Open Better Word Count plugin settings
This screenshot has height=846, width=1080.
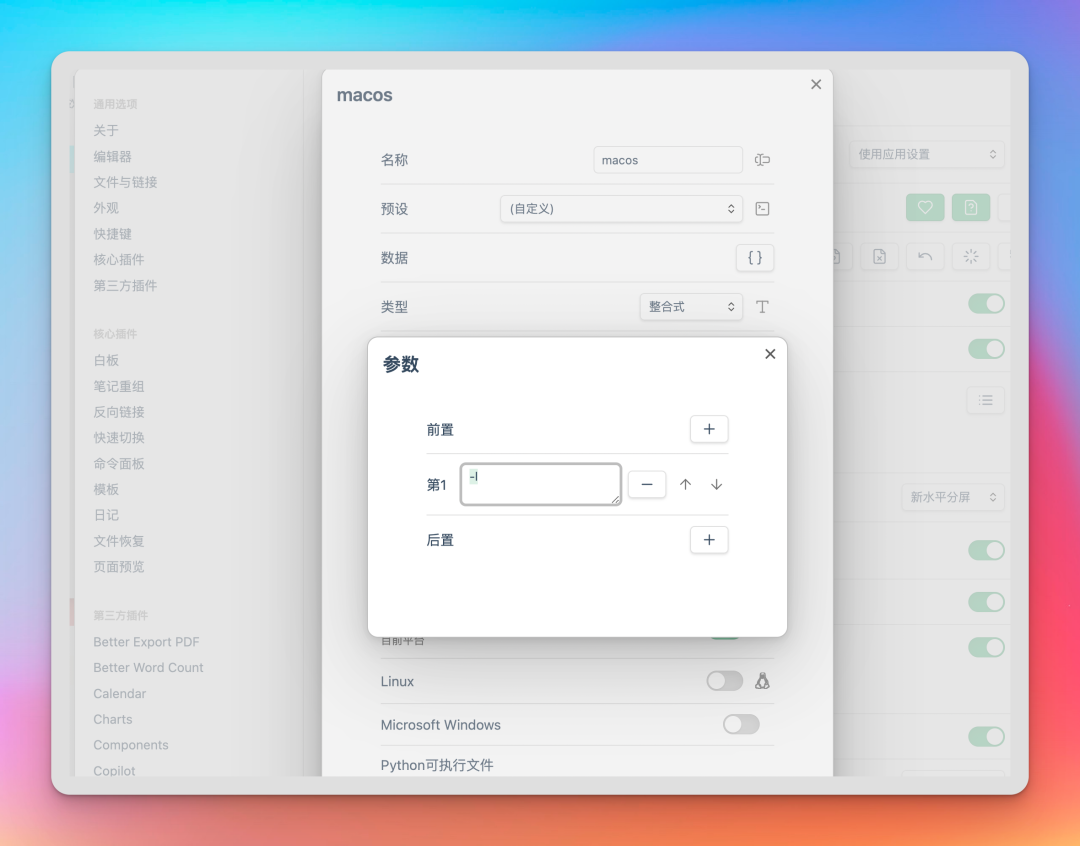pos(148,668)
